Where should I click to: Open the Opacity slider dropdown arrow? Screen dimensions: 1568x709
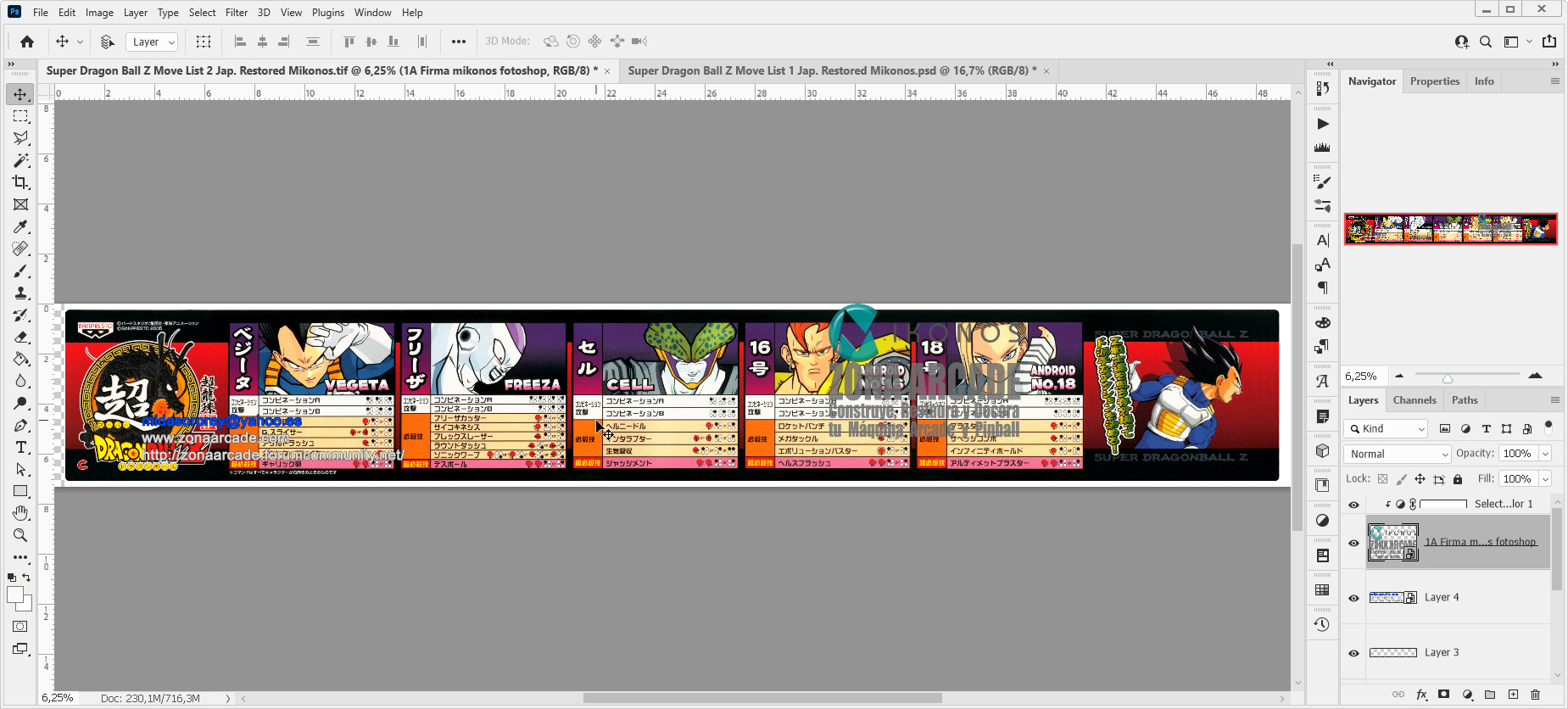click(x=1546, y=454)
